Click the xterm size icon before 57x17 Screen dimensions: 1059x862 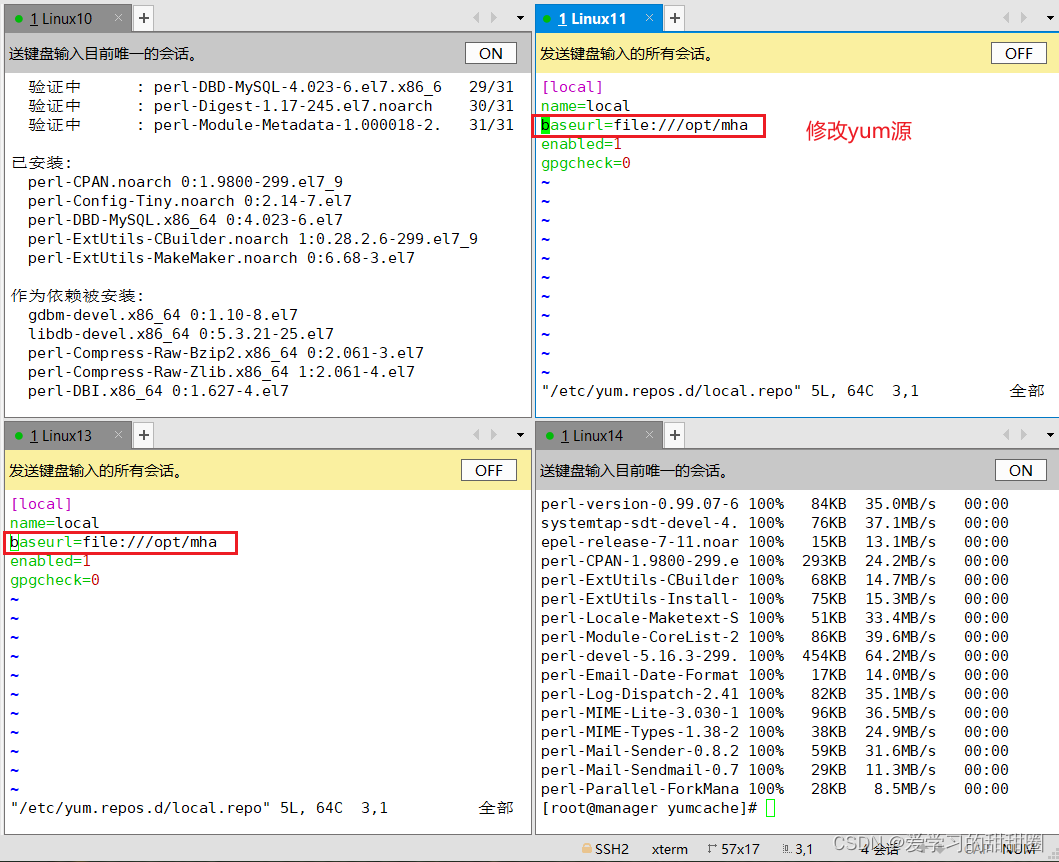(x=712, y=848)
